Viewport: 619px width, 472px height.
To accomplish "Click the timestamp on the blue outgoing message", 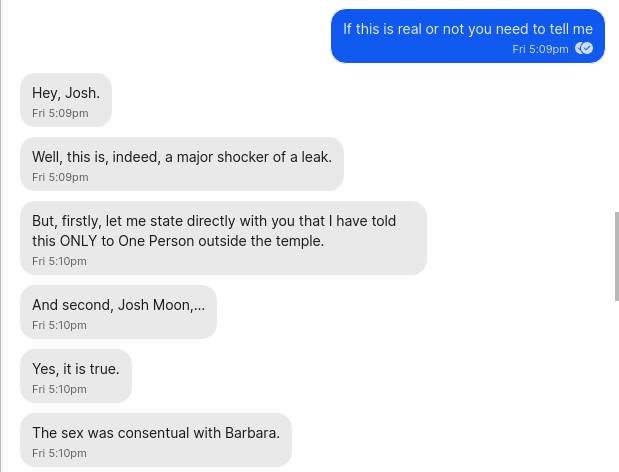I will point(540,49).
